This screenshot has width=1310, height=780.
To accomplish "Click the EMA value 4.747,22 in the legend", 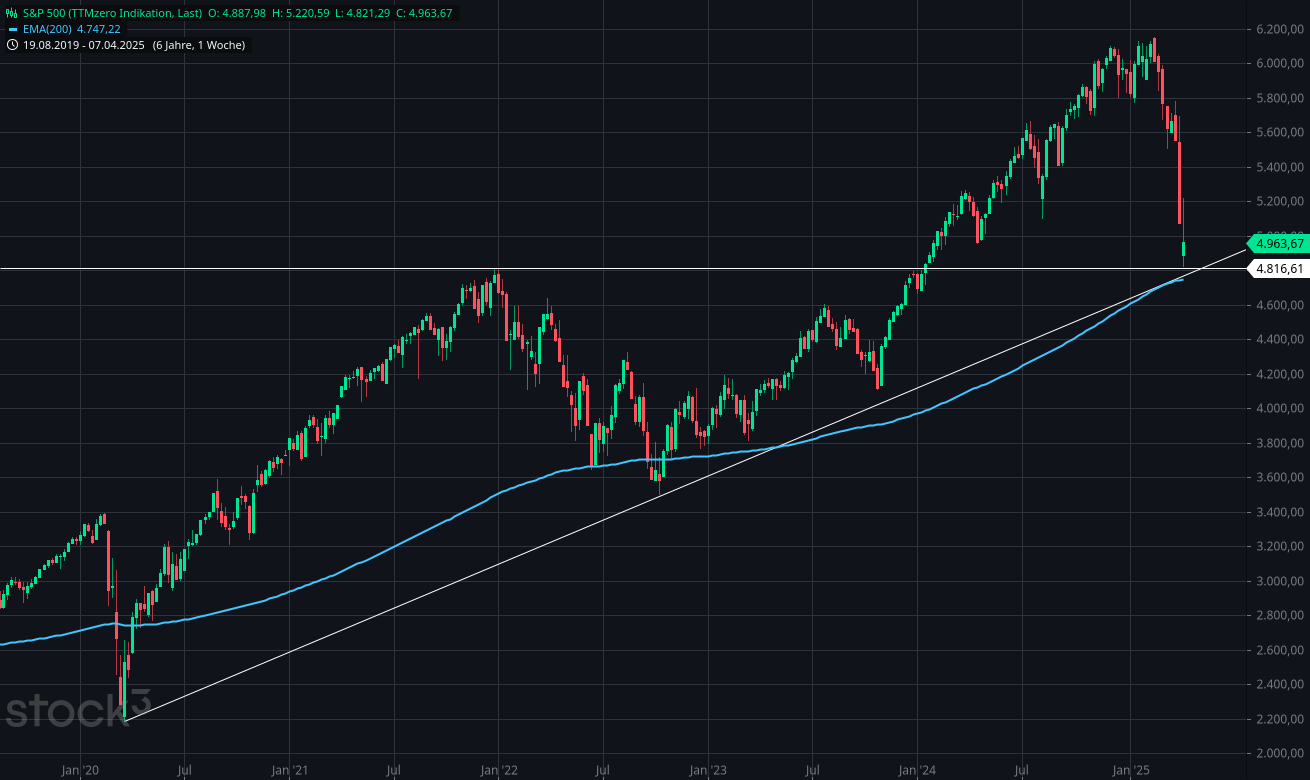I will coord(98,29).
